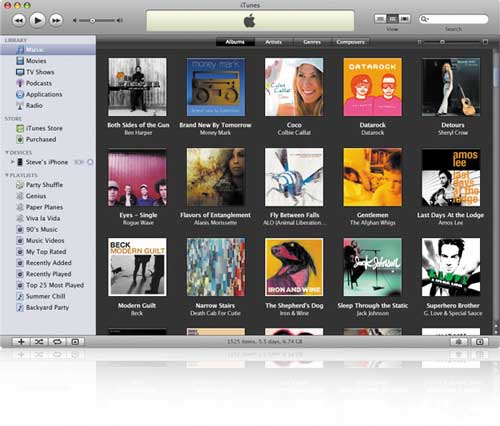Image resolution: width=500 pixels, height=426 pixels.
Task: Create new playlist with plus button
Action: [21, 342]
